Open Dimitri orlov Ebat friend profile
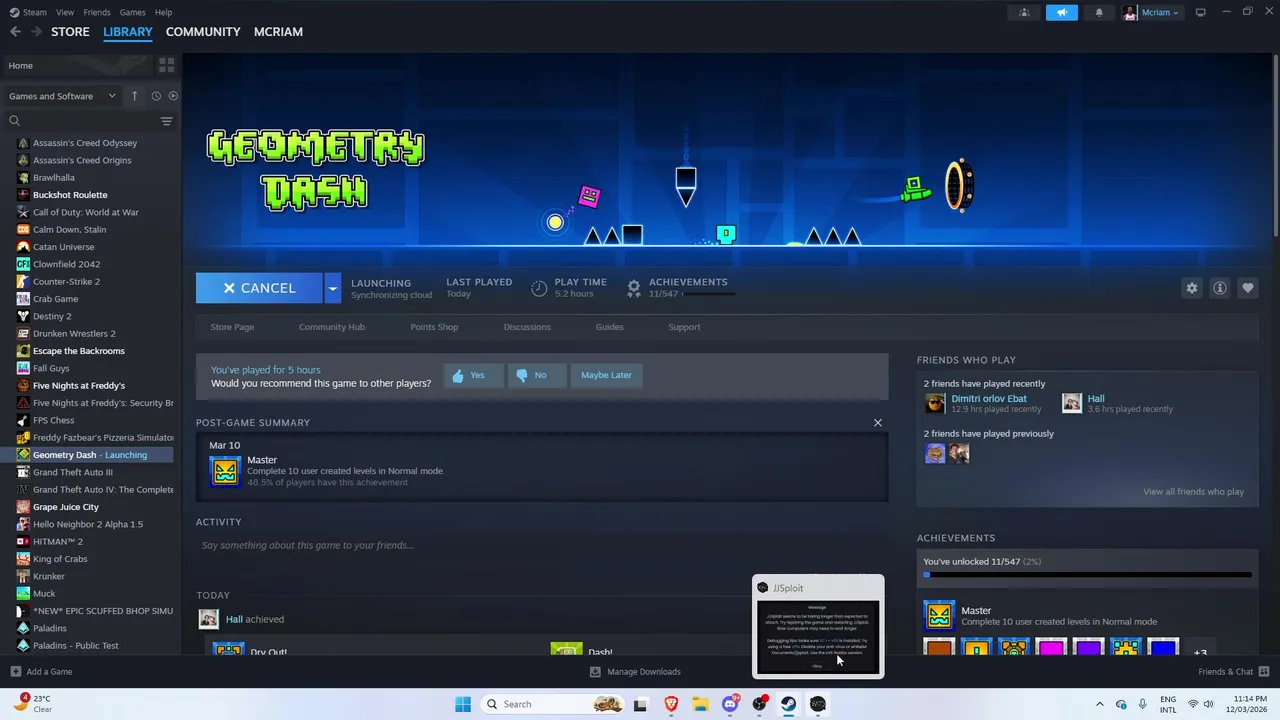The image size is (1280, 720). pyautogui.click(x=989, y=399)
